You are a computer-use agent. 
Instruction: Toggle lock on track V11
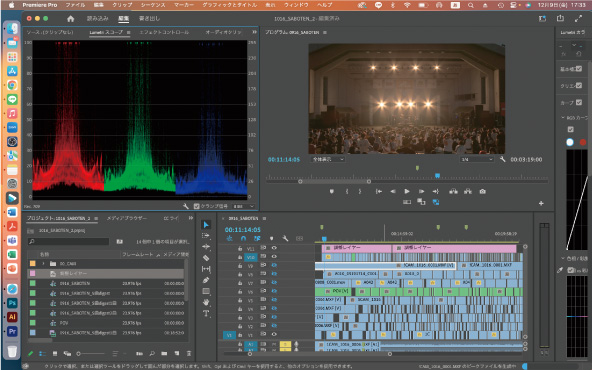point(240,248)
